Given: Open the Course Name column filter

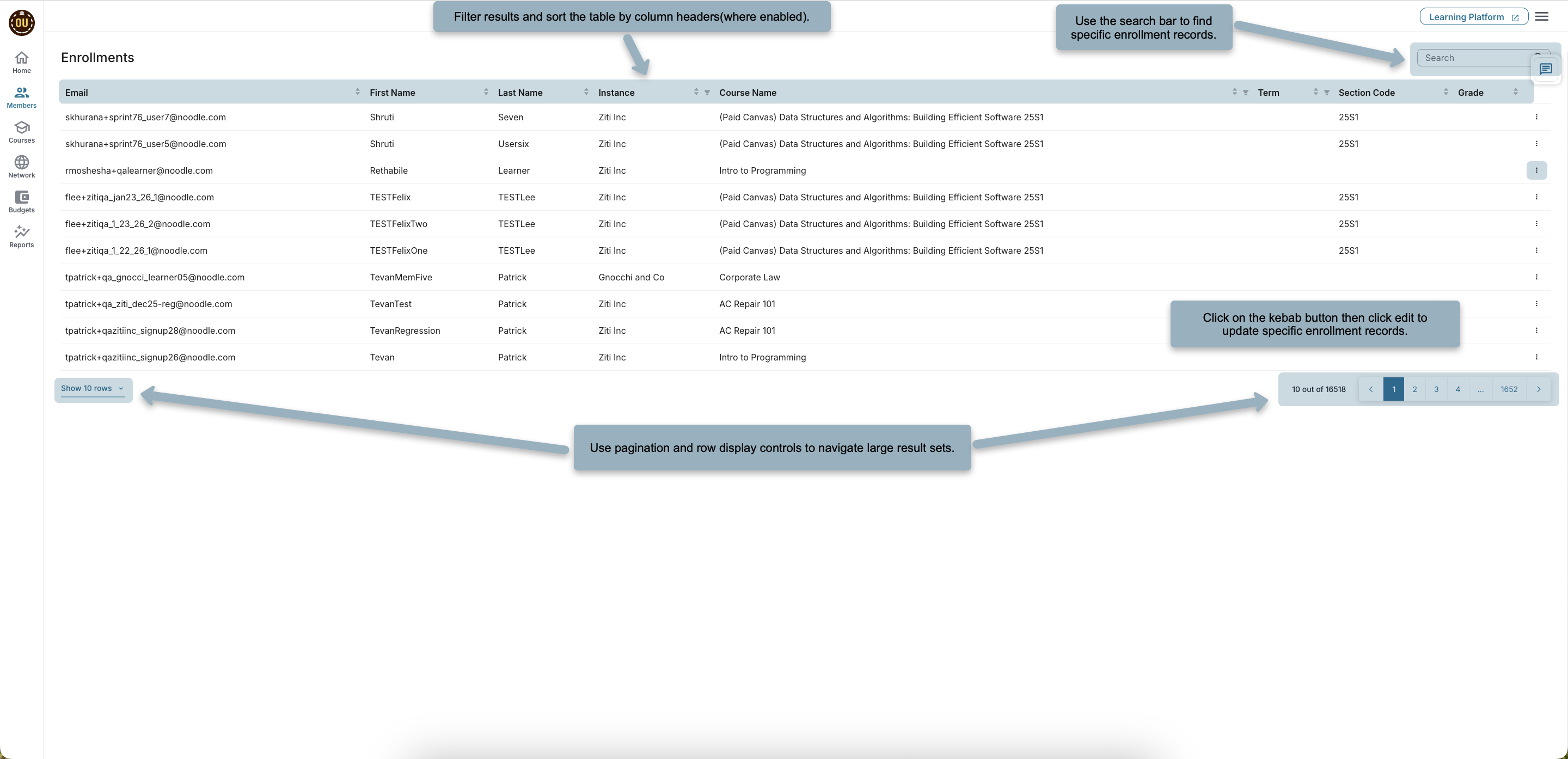Looking at the screenshot, I should [x=1245, y=93].
